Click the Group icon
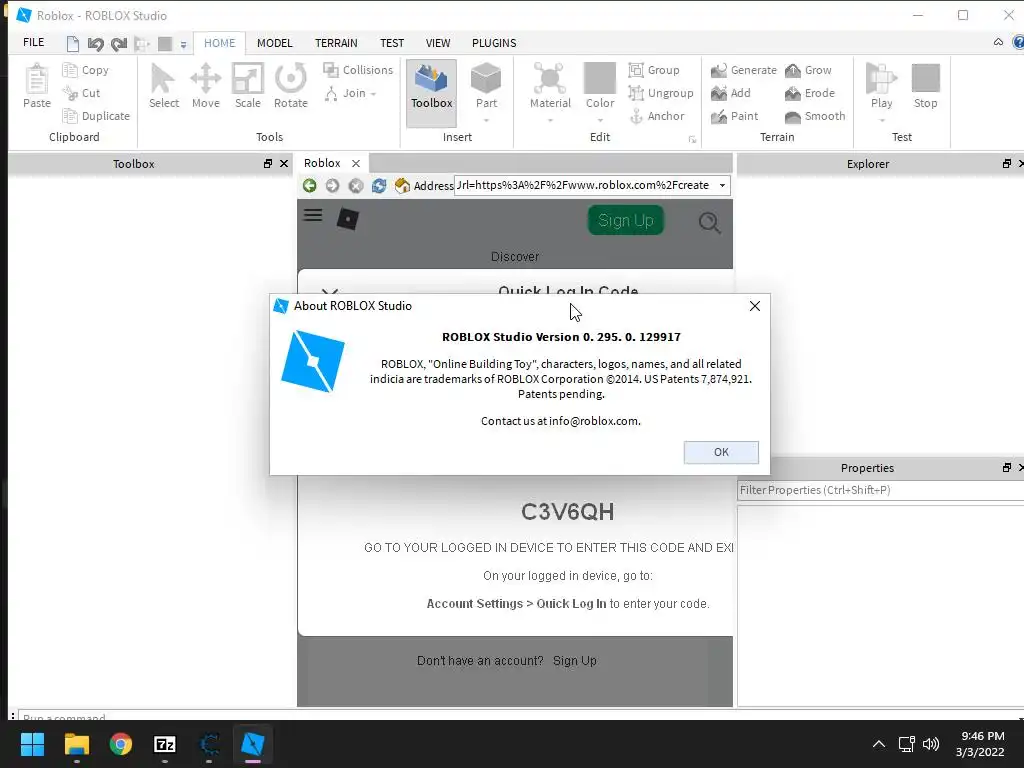The image size is (1024, 768). (636, 70)
